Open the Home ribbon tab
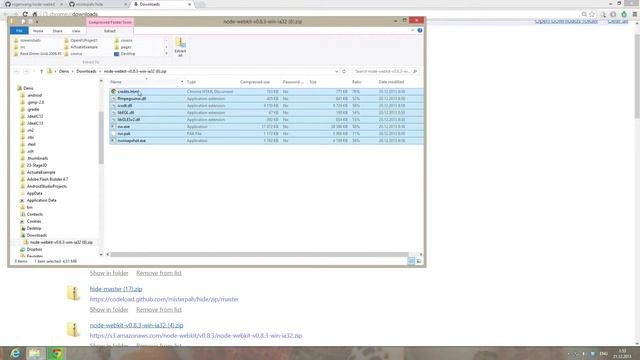 tap(38, 31)
